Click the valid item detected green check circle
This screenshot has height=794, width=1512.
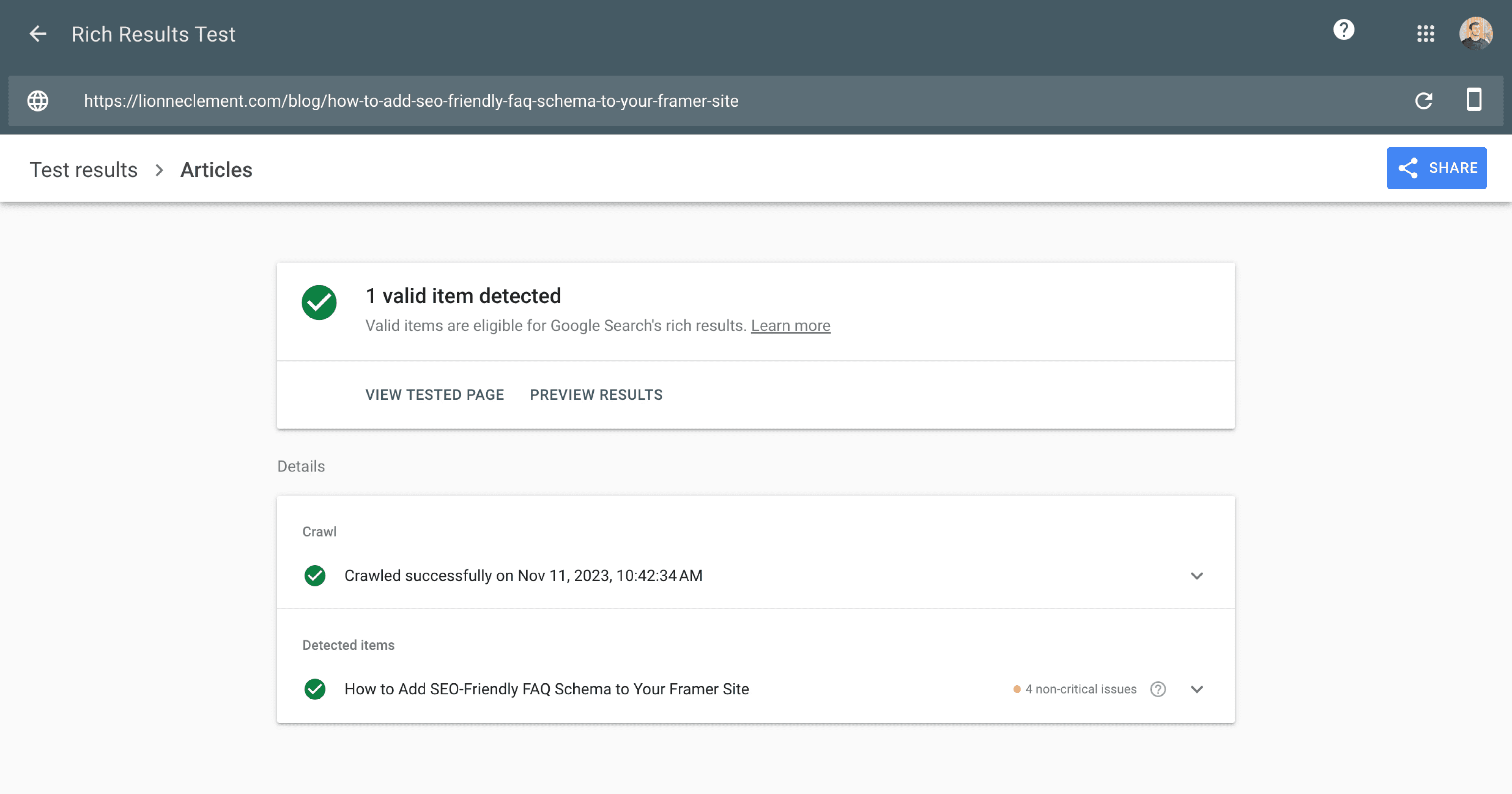pyautogui.click(x=319, y=302)
